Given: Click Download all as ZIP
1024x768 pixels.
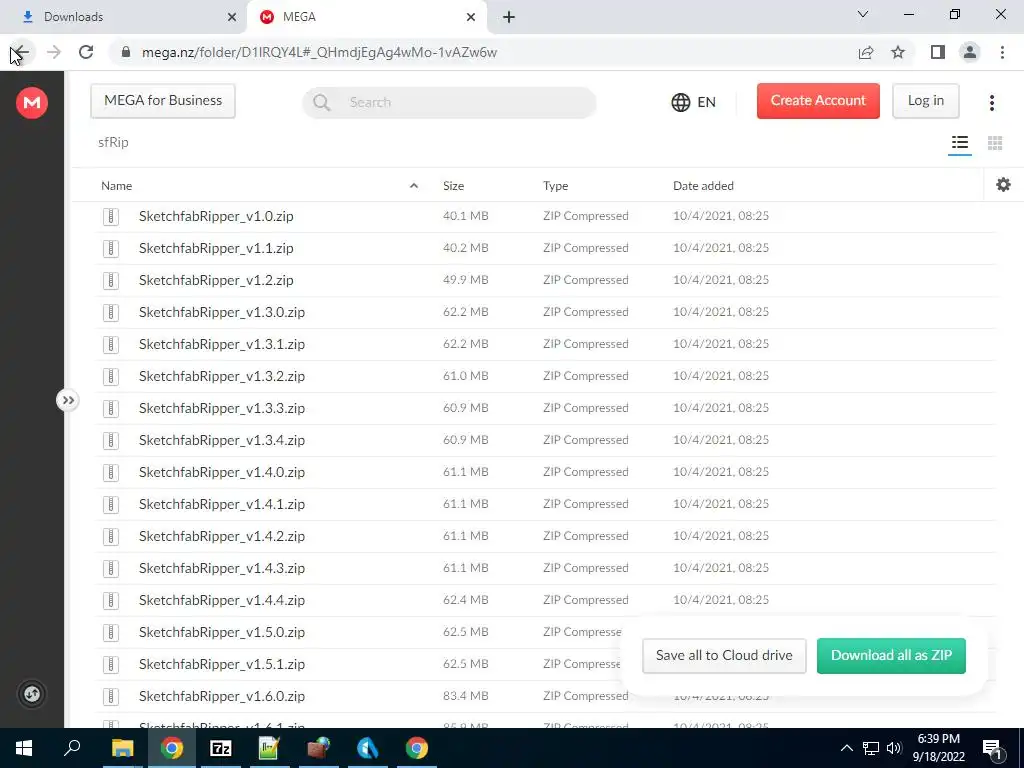Looking at the screenshot, I should tap(891, 655).
